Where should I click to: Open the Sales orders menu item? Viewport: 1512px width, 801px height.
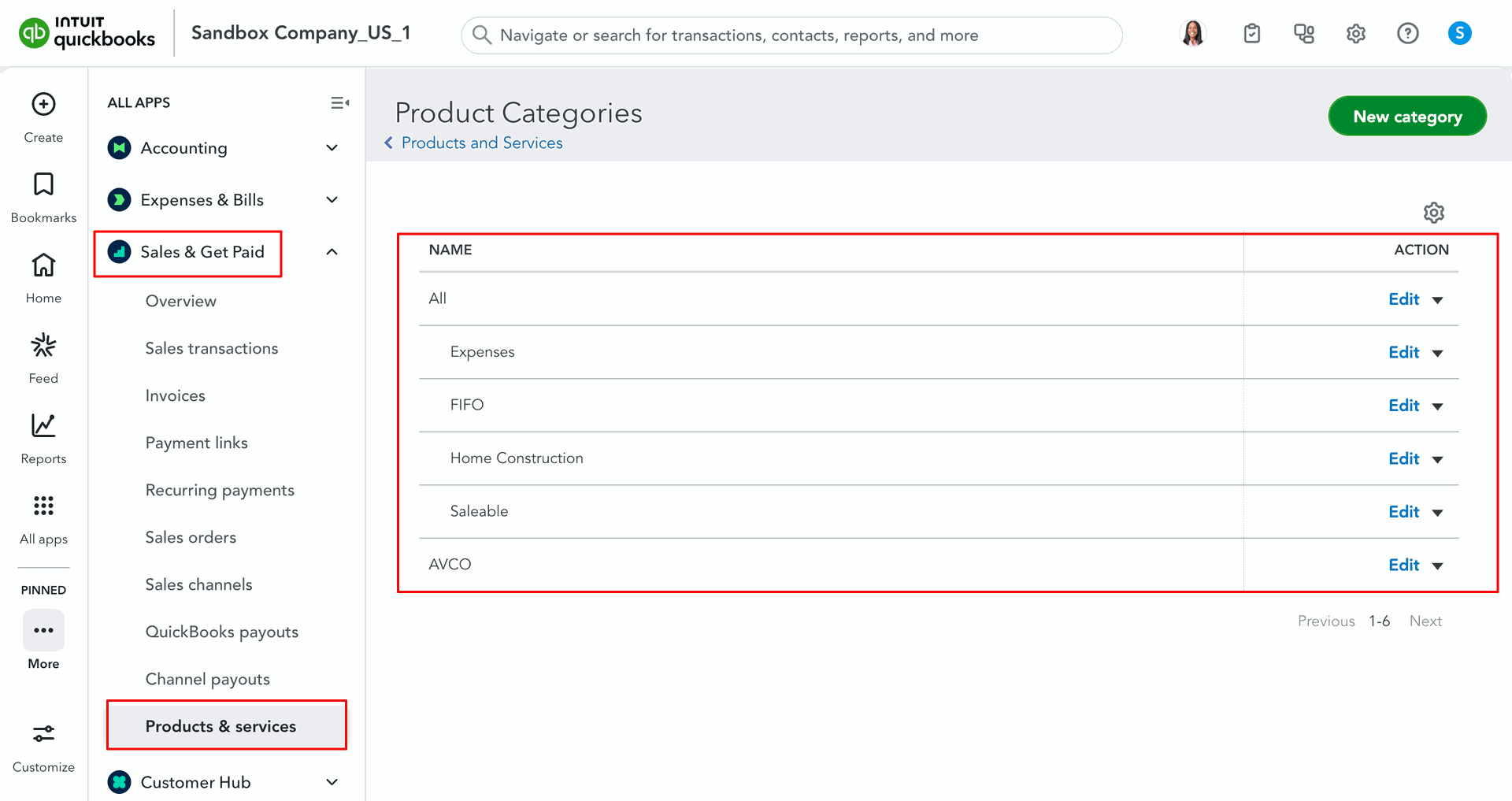click(x=191, y=537)
